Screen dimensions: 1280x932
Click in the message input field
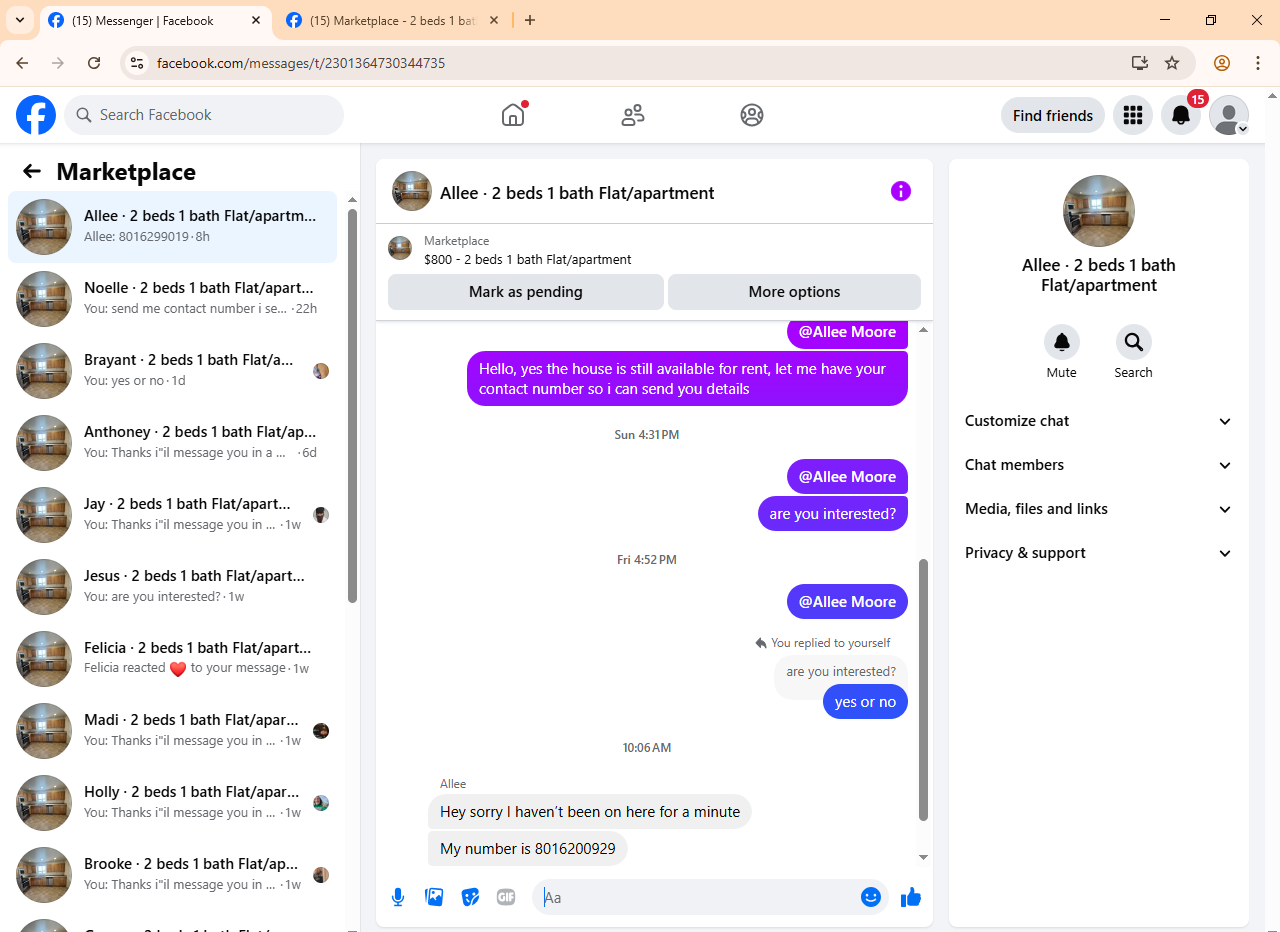point(700,897)
